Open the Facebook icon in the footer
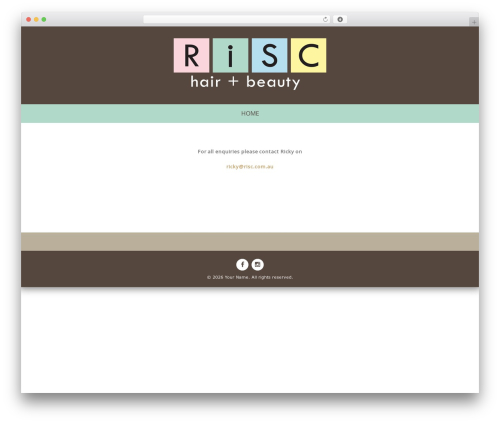 click(242, 264)
